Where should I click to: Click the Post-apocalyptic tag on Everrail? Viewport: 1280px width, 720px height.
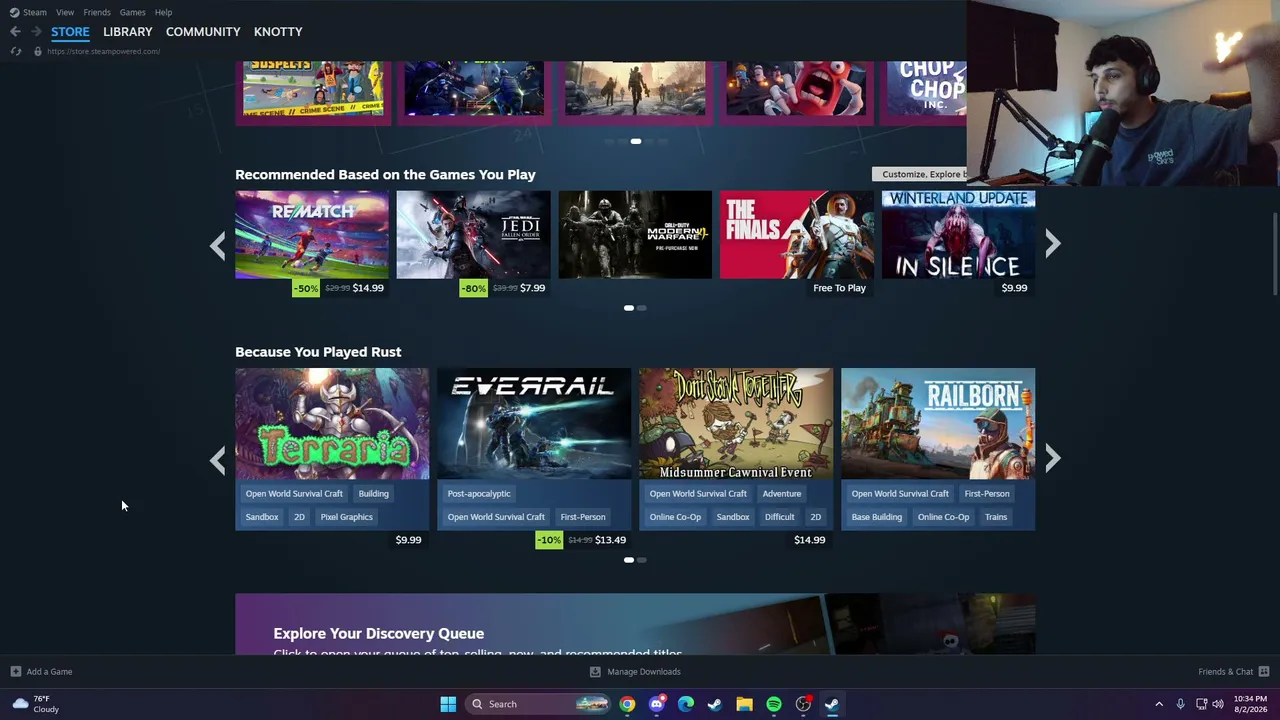[479, 494]
